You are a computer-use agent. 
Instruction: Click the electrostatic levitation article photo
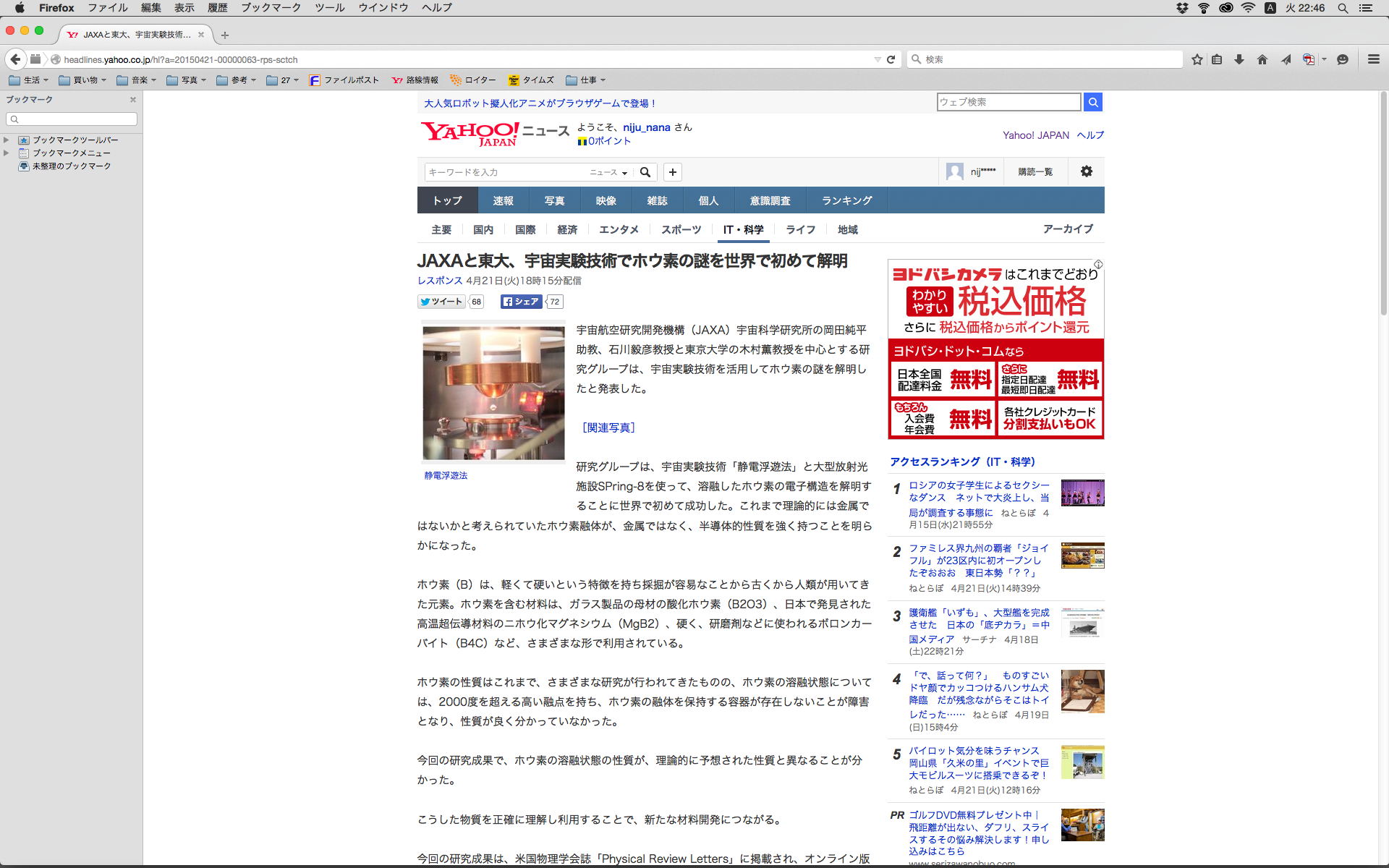click(x=493, y=393)
